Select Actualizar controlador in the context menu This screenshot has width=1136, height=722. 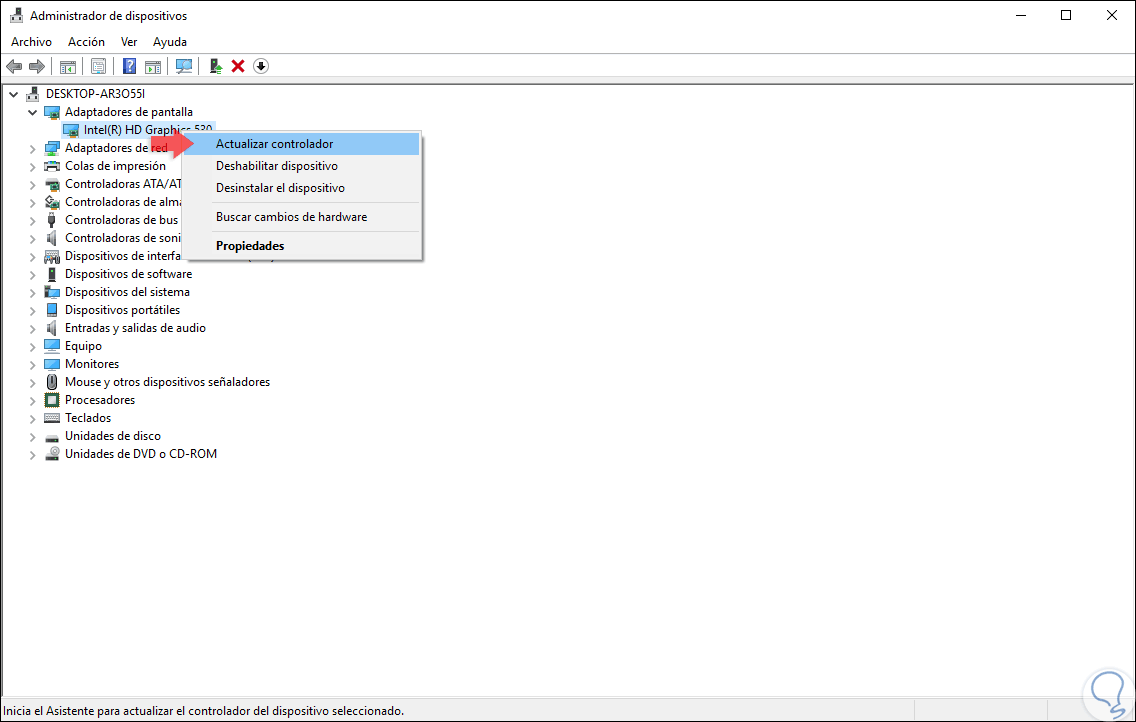pyautogui.click(x=277, y=143)
